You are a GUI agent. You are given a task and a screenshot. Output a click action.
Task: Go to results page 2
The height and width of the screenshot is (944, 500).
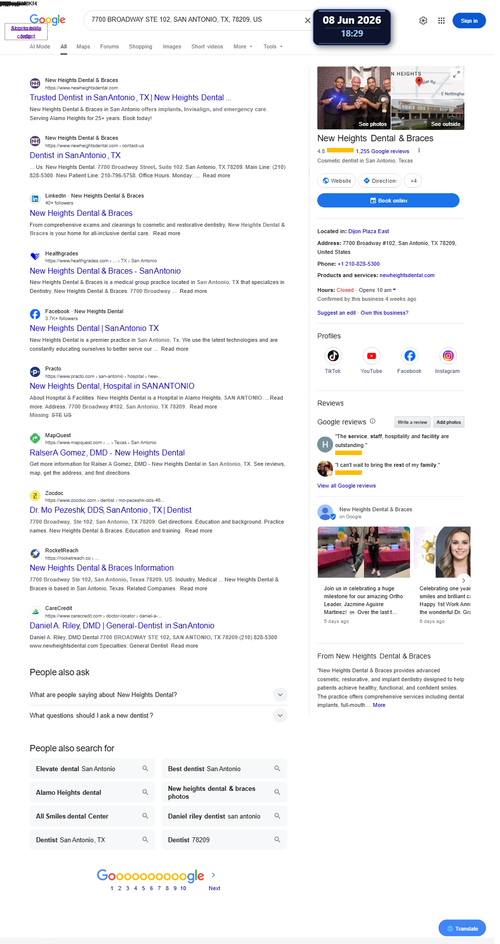119,888
